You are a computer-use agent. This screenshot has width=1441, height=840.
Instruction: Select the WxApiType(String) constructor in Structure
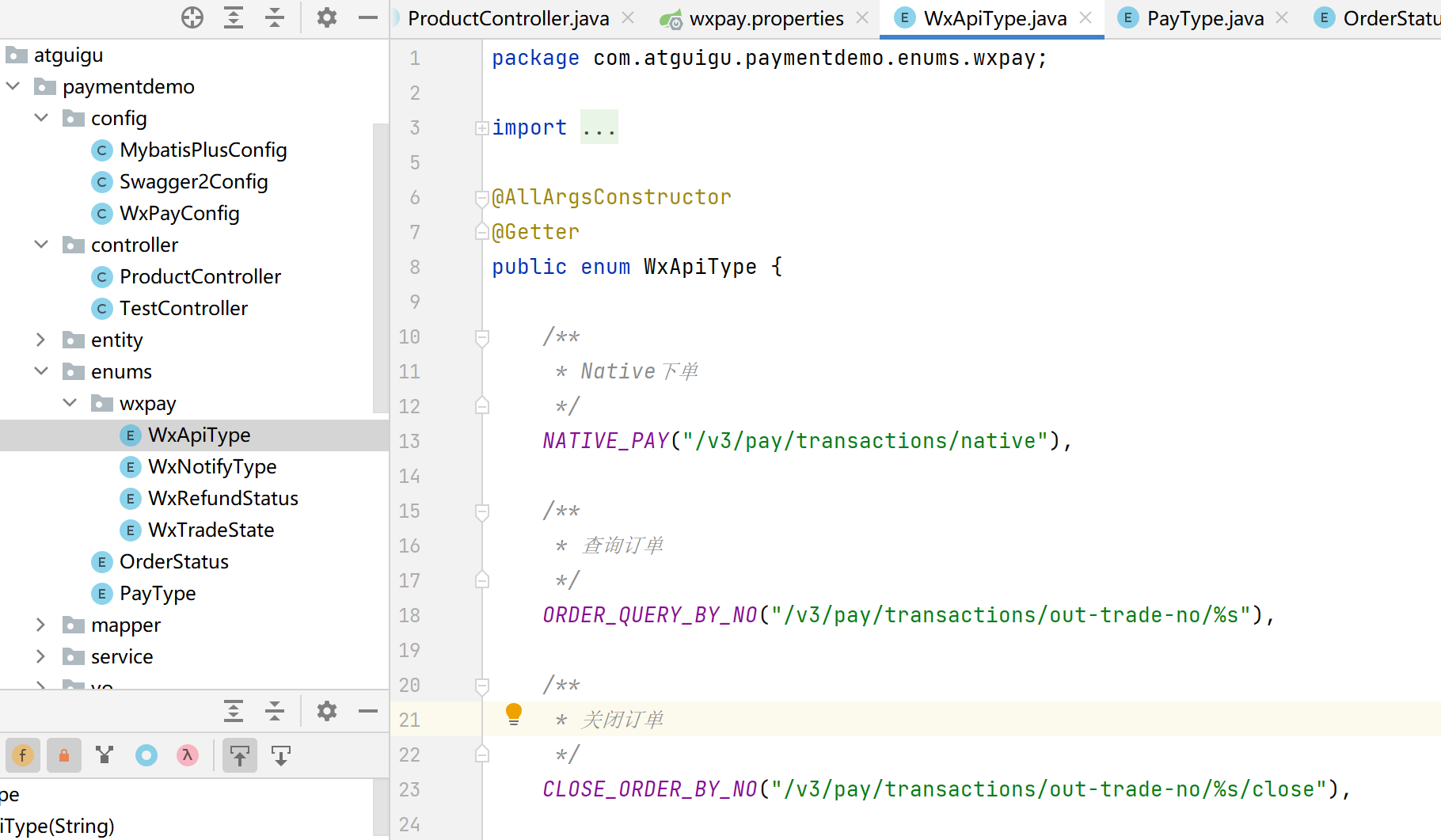click(57, 826)
